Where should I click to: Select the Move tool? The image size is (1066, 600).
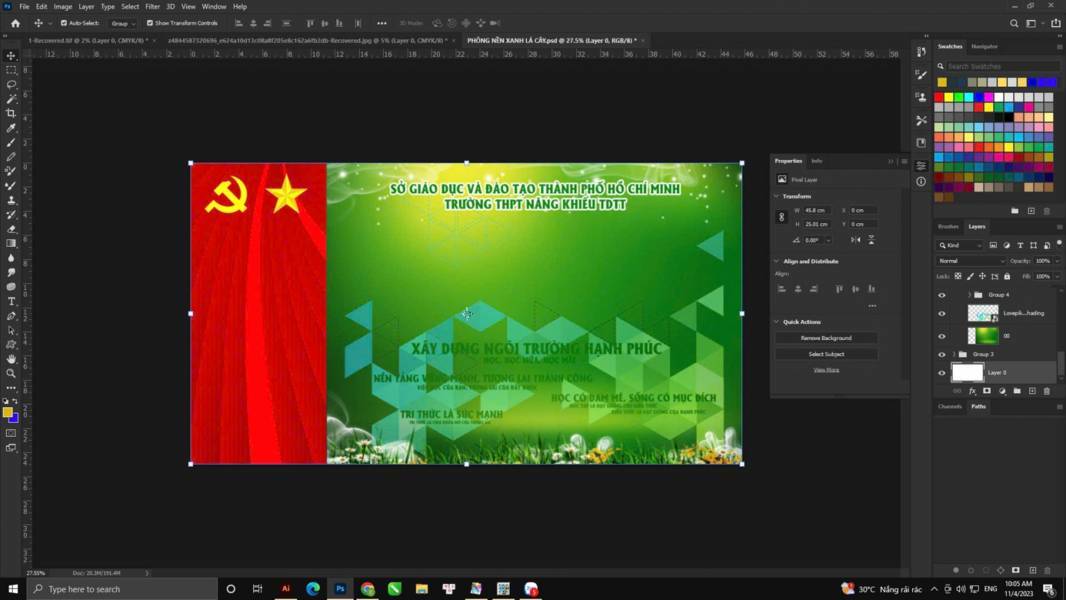pos(11,56)
